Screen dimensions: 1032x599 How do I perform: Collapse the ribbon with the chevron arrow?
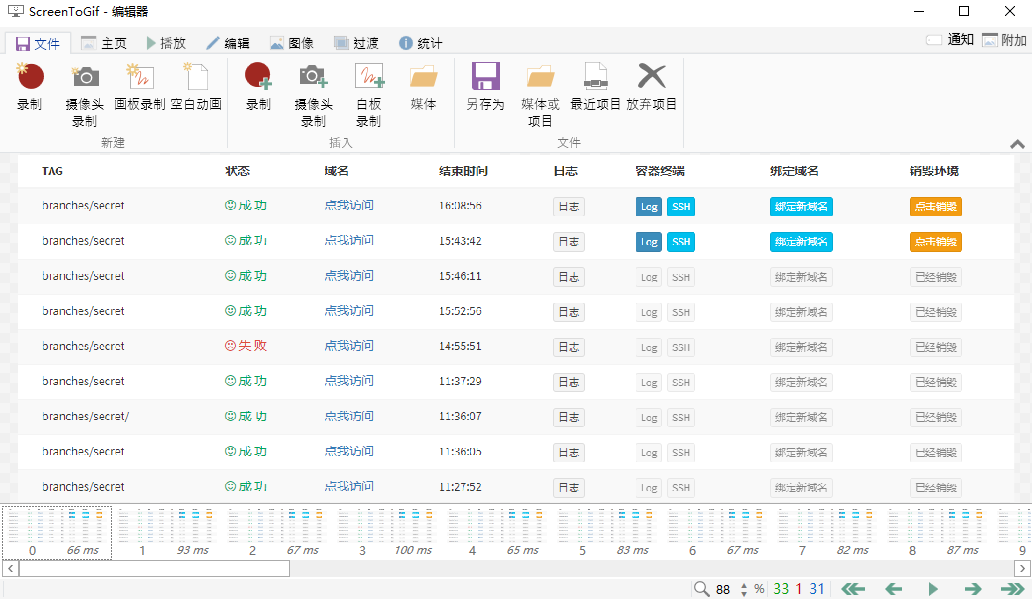[x=1017, y=144]
